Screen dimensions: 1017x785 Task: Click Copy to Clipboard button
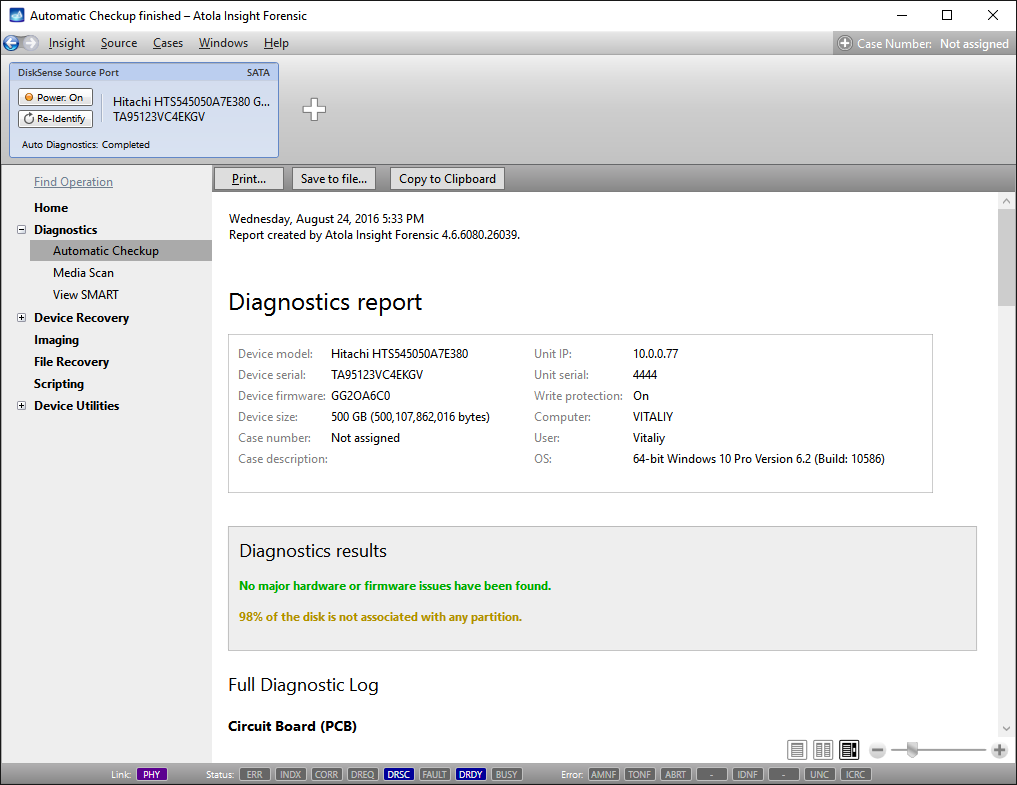point(447,179)
